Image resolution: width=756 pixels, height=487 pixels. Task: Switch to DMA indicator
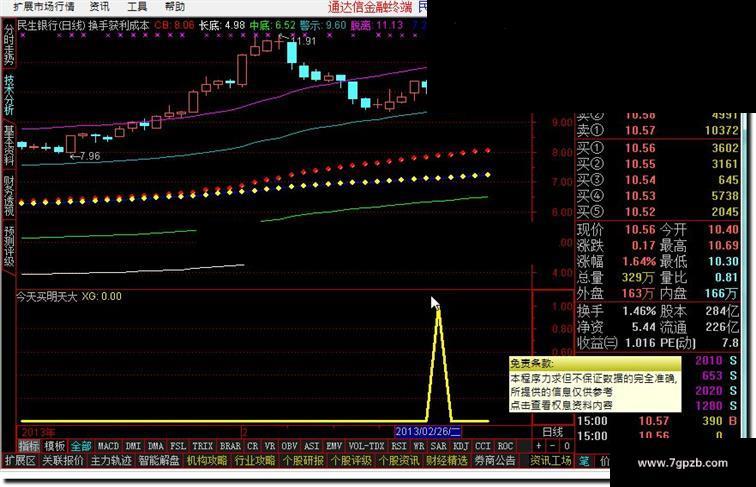point(155,446)
